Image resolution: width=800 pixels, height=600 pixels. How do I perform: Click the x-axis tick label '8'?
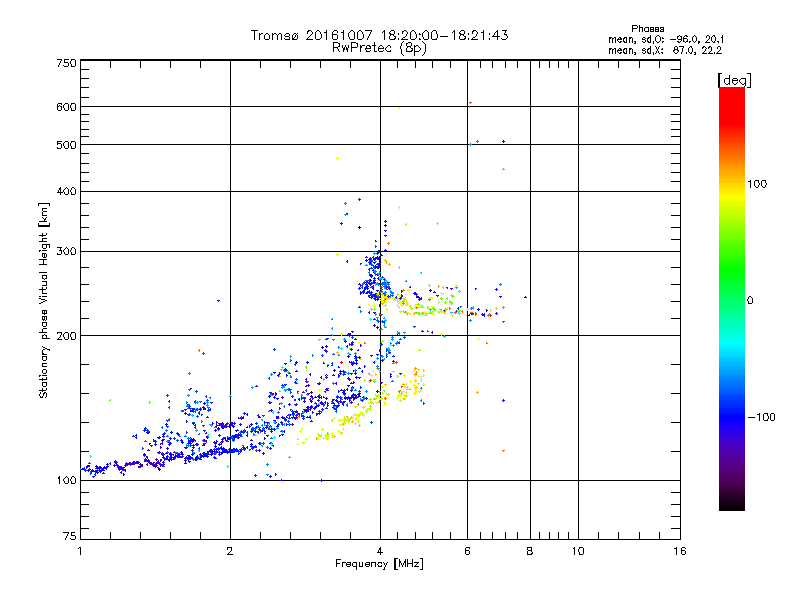530,551
